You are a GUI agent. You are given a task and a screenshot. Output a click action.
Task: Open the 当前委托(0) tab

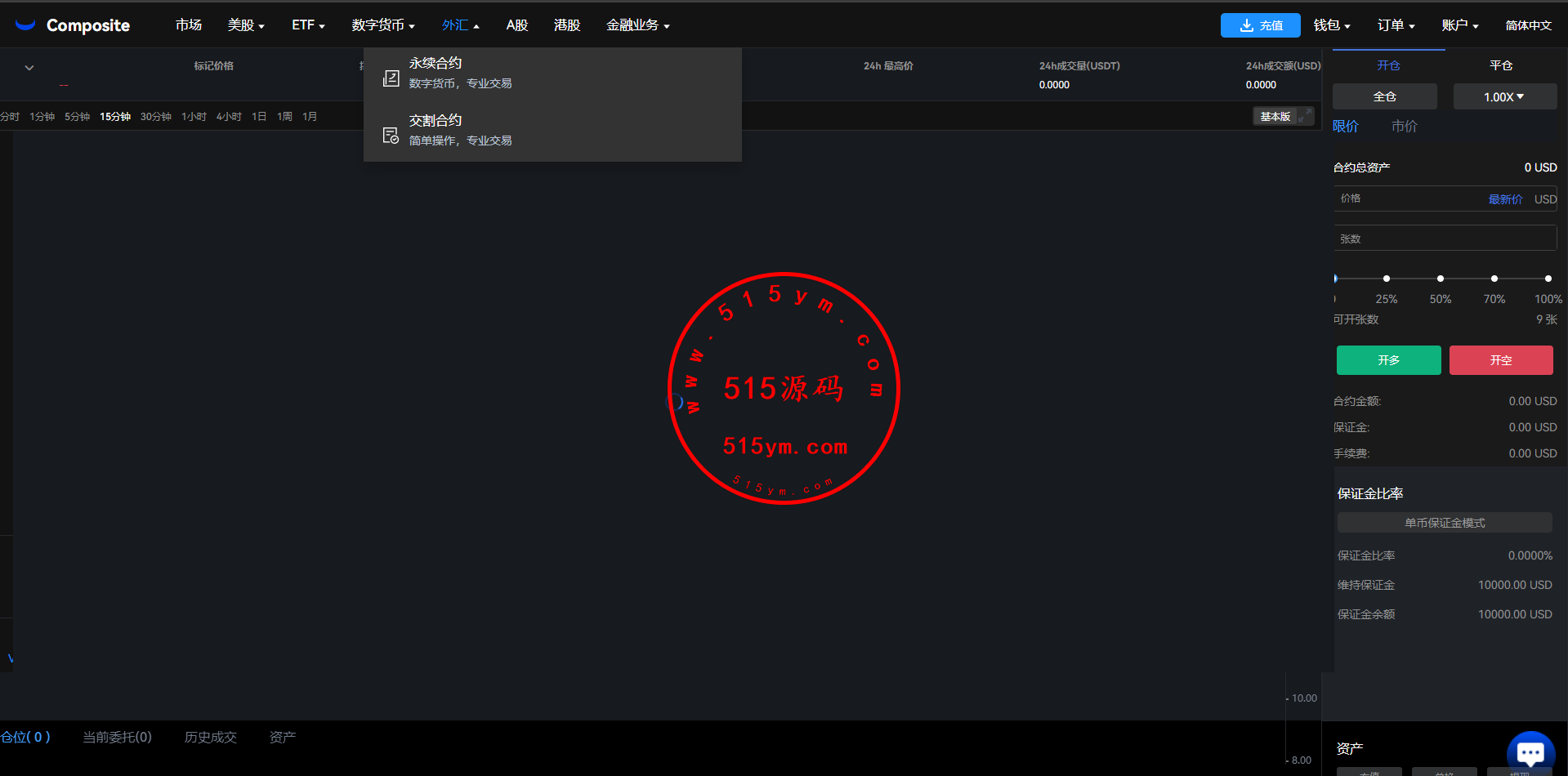click(x=117, y=737)
